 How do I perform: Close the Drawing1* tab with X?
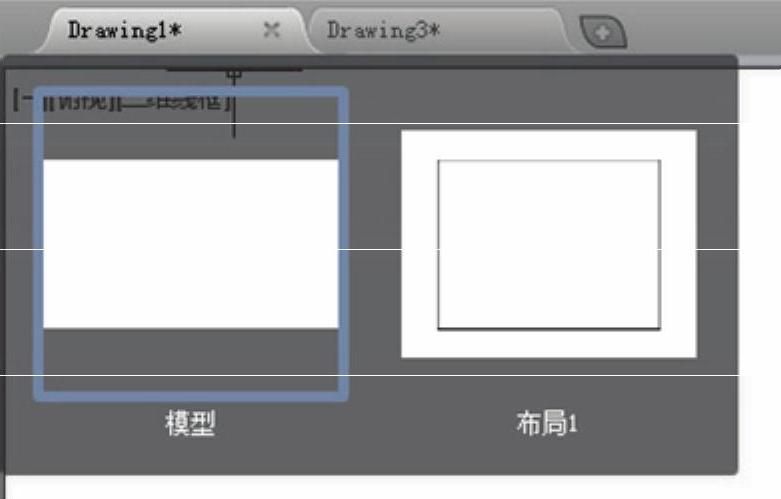(271, 30)
